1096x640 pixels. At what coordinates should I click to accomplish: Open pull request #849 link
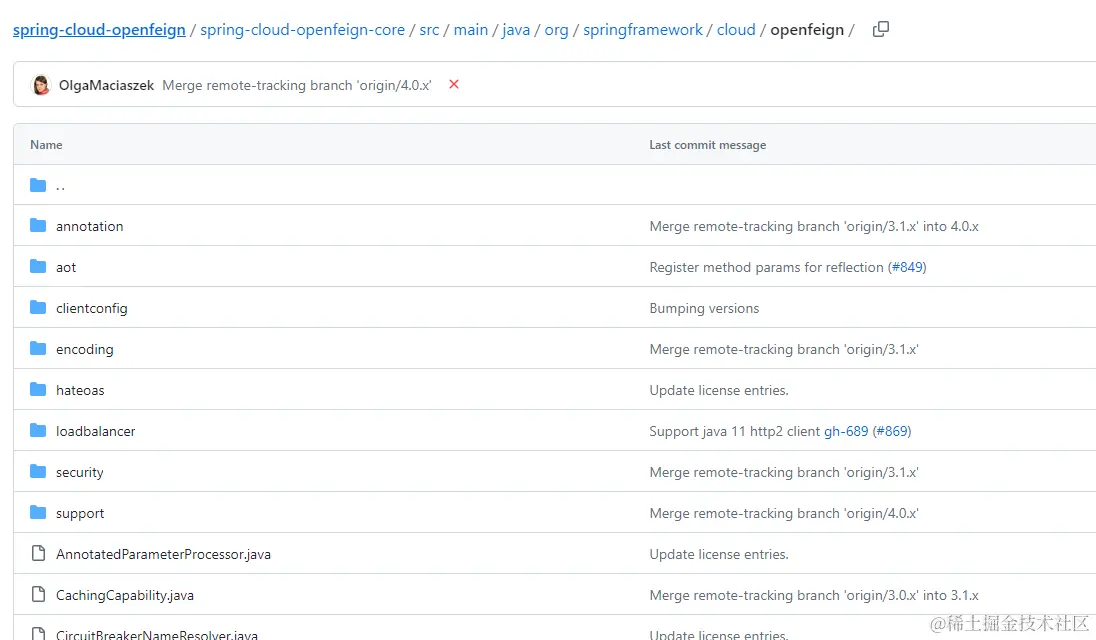(x=907, y=268)
